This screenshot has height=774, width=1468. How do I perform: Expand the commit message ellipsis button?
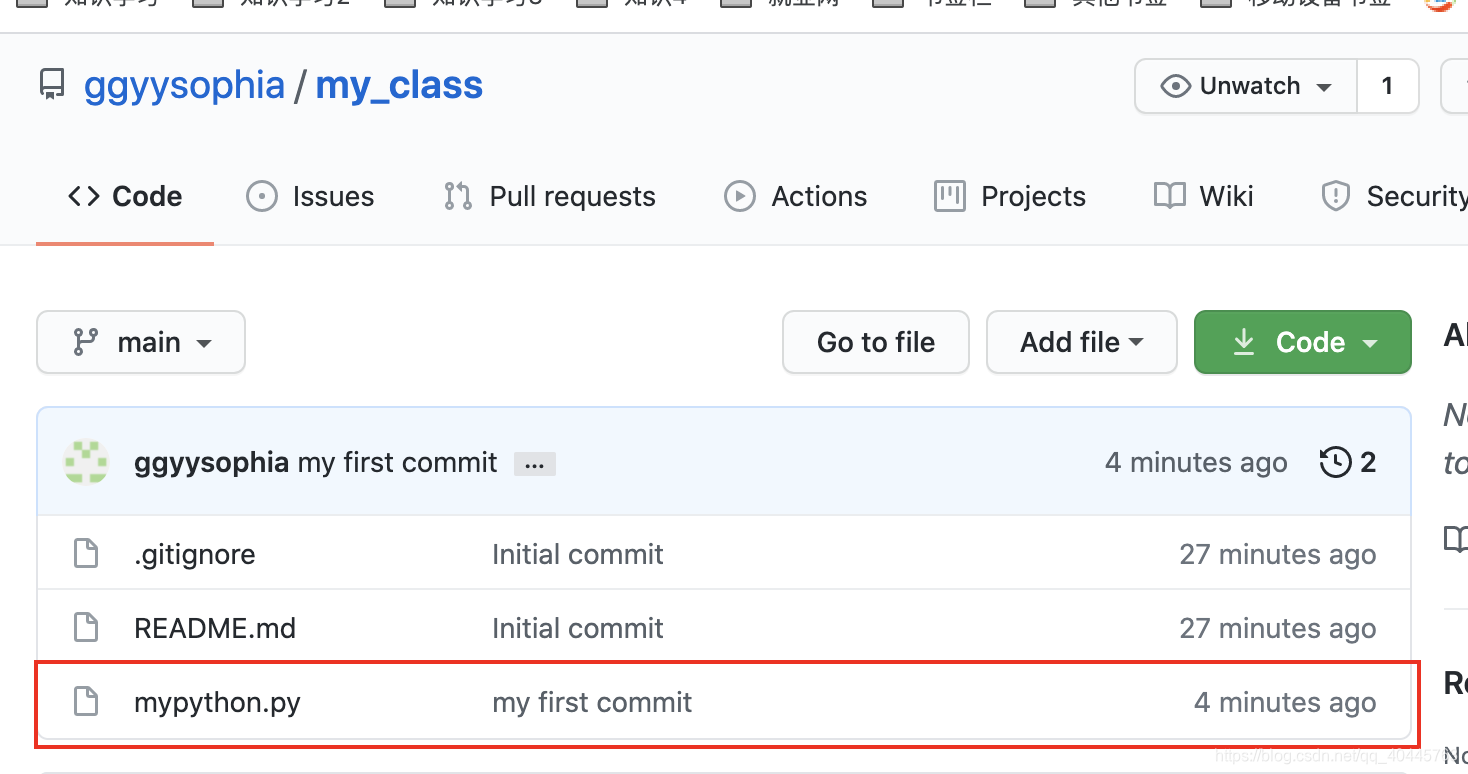coord(534,464)
